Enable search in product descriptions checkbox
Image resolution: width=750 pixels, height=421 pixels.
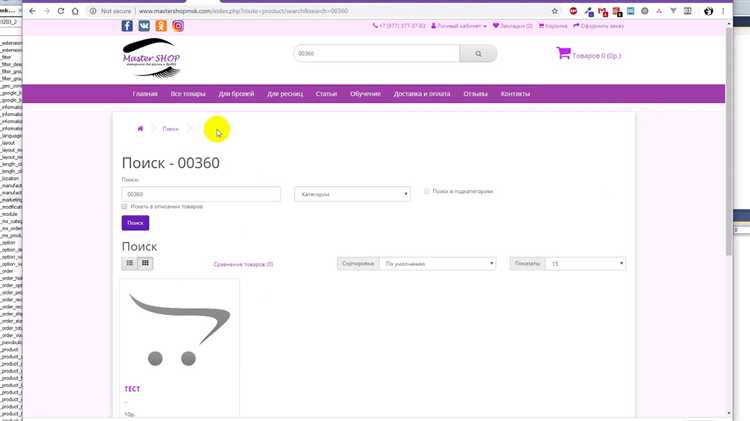tap(125, 206)
